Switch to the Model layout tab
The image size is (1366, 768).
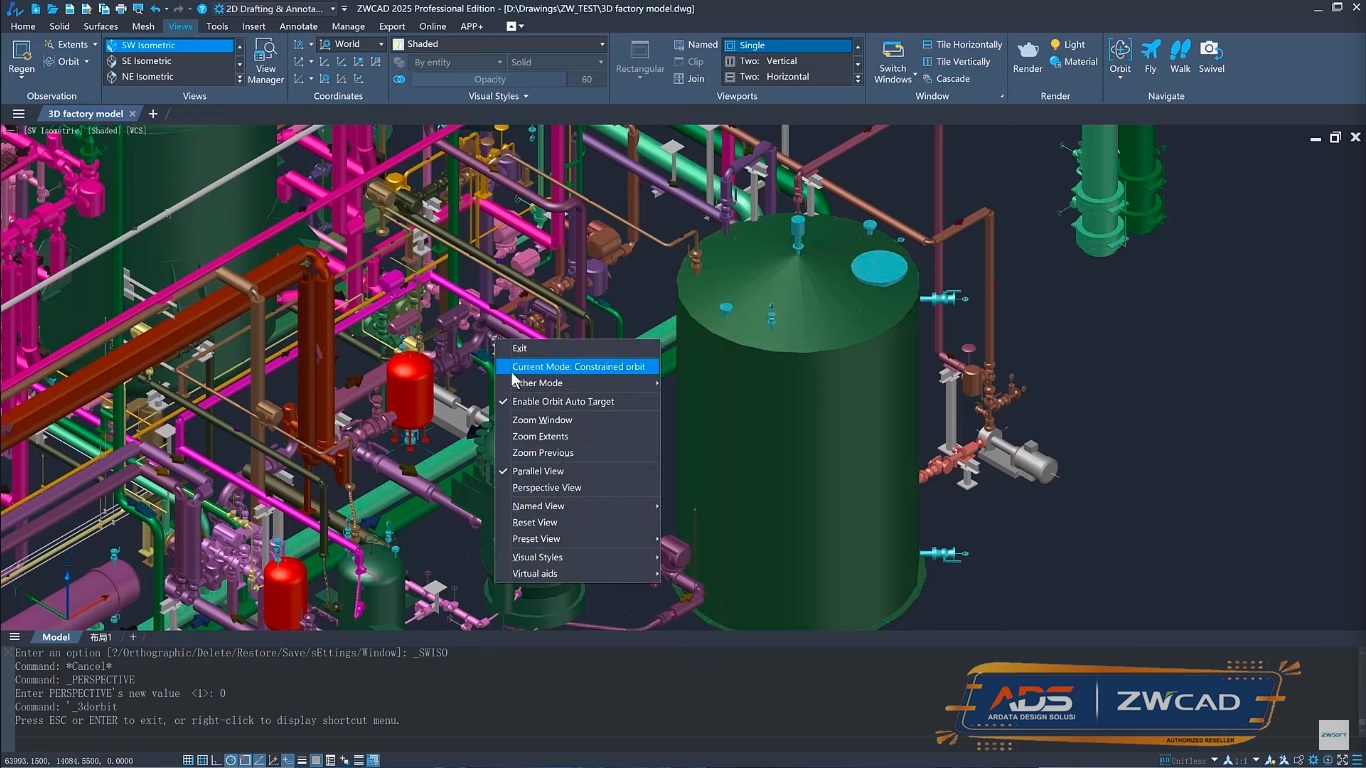point(56,637)
